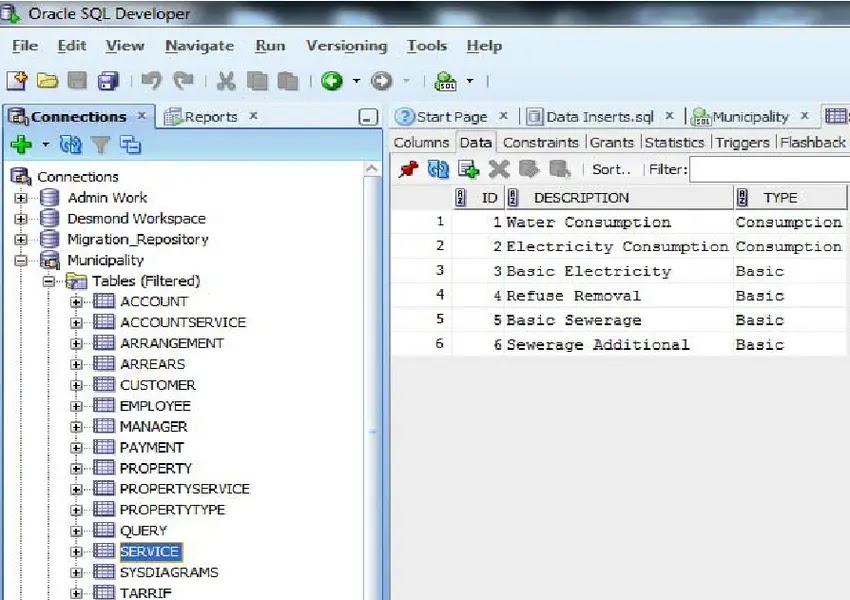
Task: Collapse the Tables (Filtered) node
Action: point(49,281)
